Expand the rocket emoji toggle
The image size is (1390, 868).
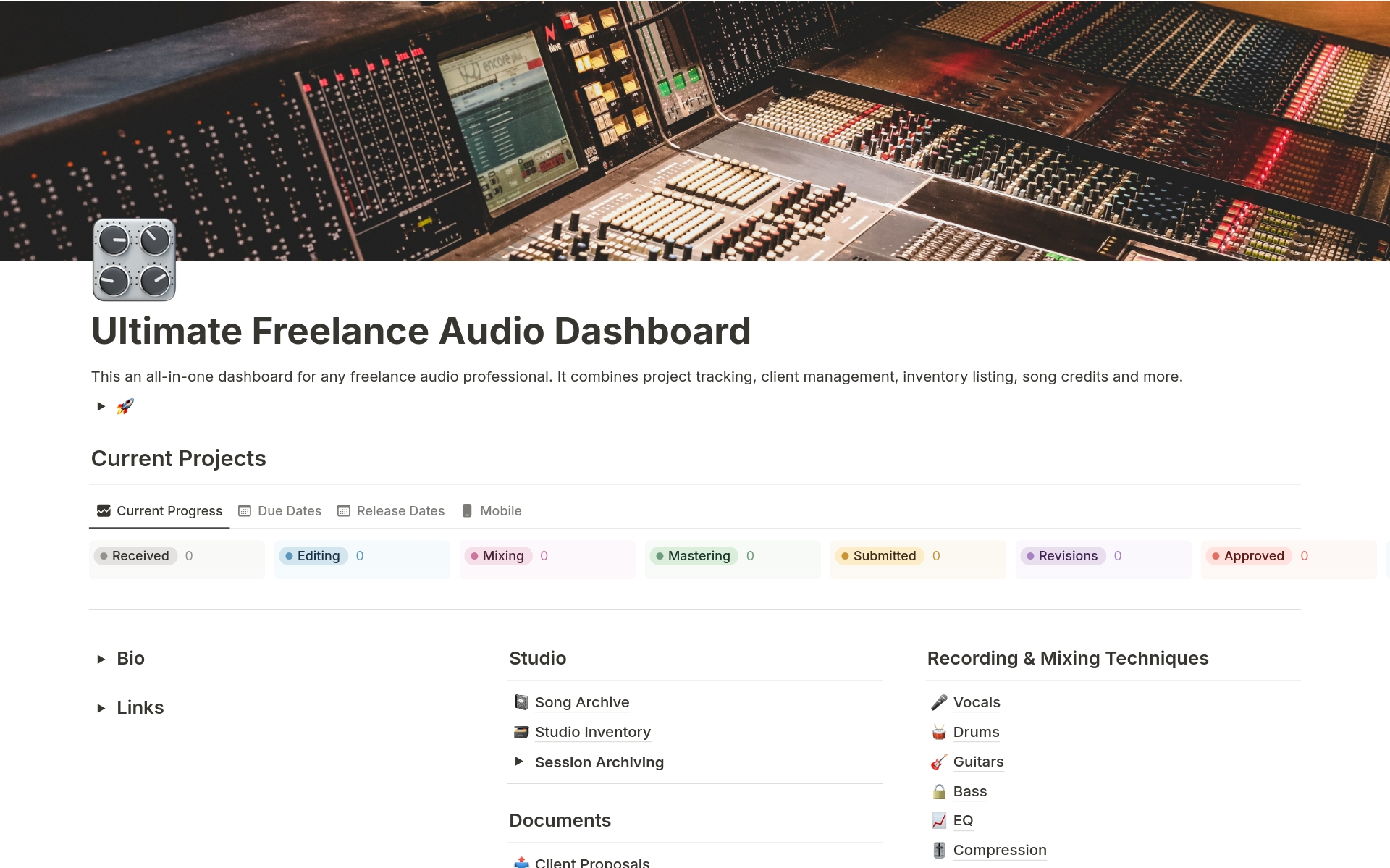101,406
